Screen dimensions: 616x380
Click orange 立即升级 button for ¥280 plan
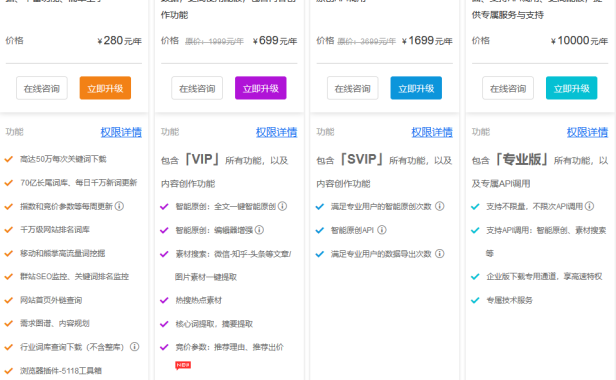pyautogui.click(x=105, y=88)
